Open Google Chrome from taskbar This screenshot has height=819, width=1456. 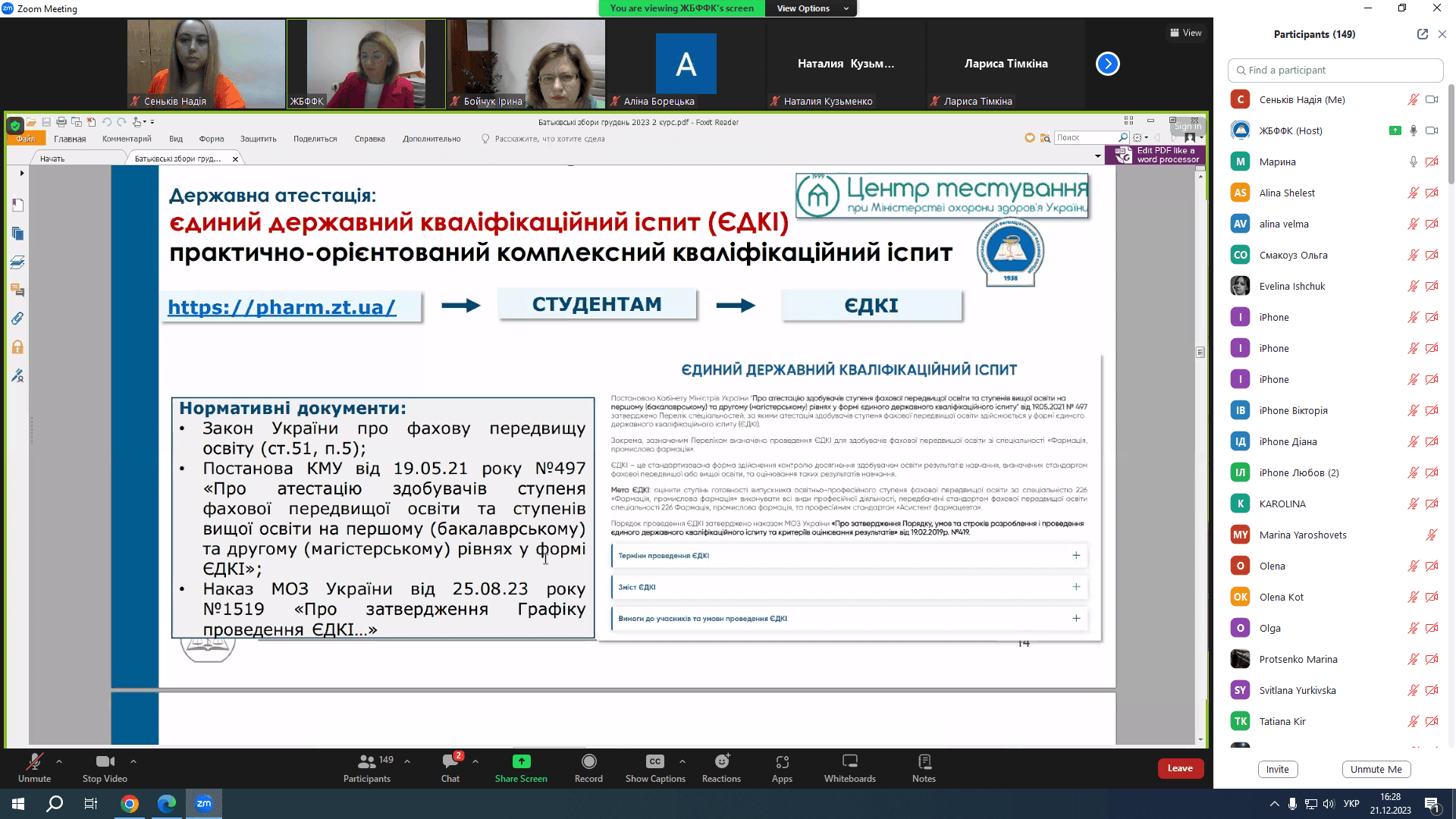click(x=130, y=804)
